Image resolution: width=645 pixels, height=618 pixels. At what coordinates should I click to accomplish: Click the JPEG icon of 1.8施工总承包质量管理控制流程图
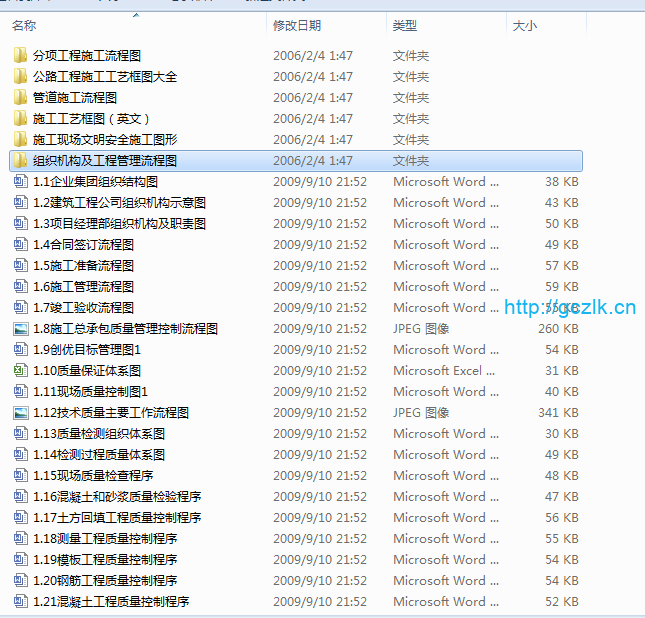(x=20, y=329)
